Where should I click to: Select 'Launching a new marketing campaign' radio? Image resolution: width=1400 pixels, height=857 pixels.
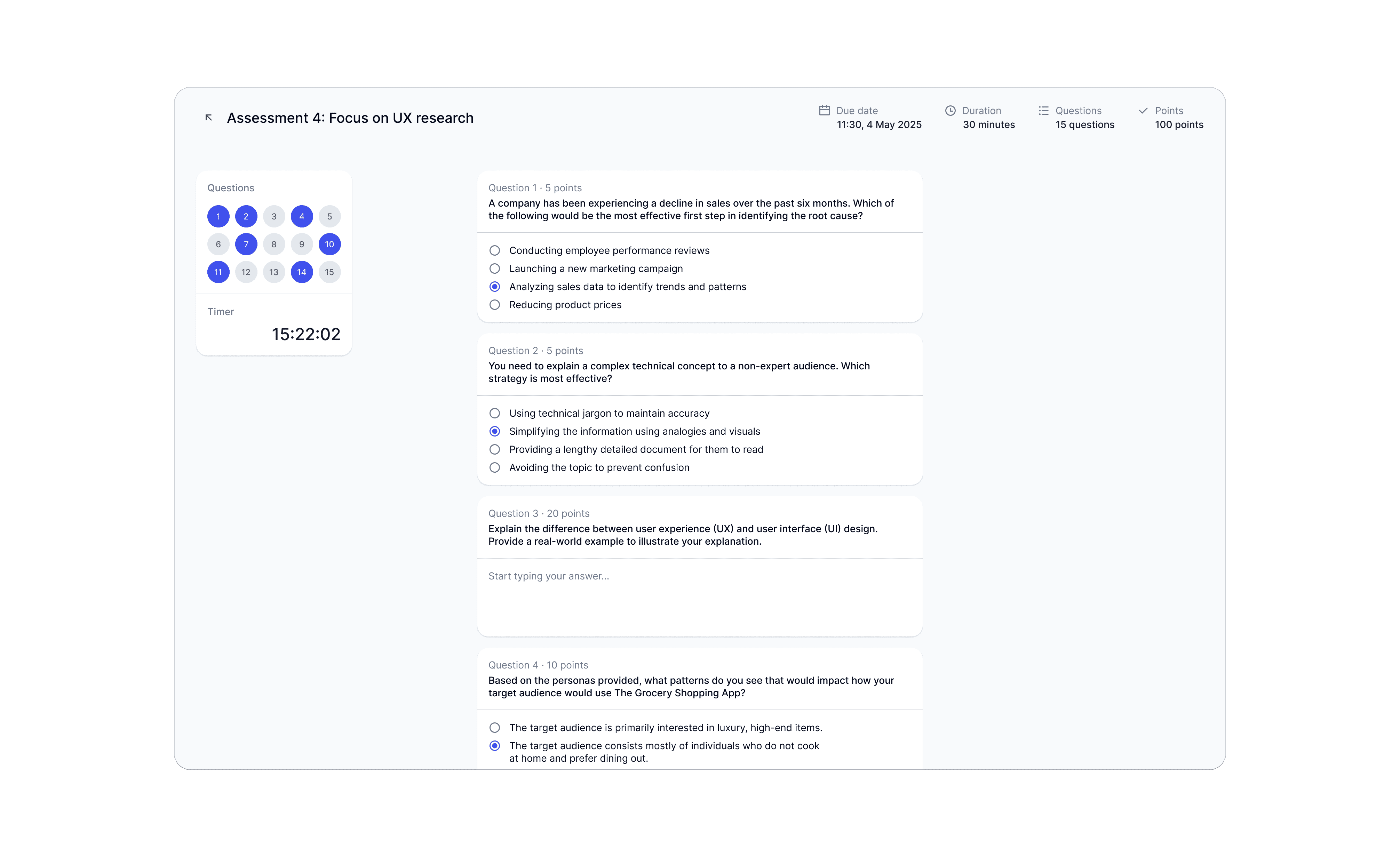[495, 269]
